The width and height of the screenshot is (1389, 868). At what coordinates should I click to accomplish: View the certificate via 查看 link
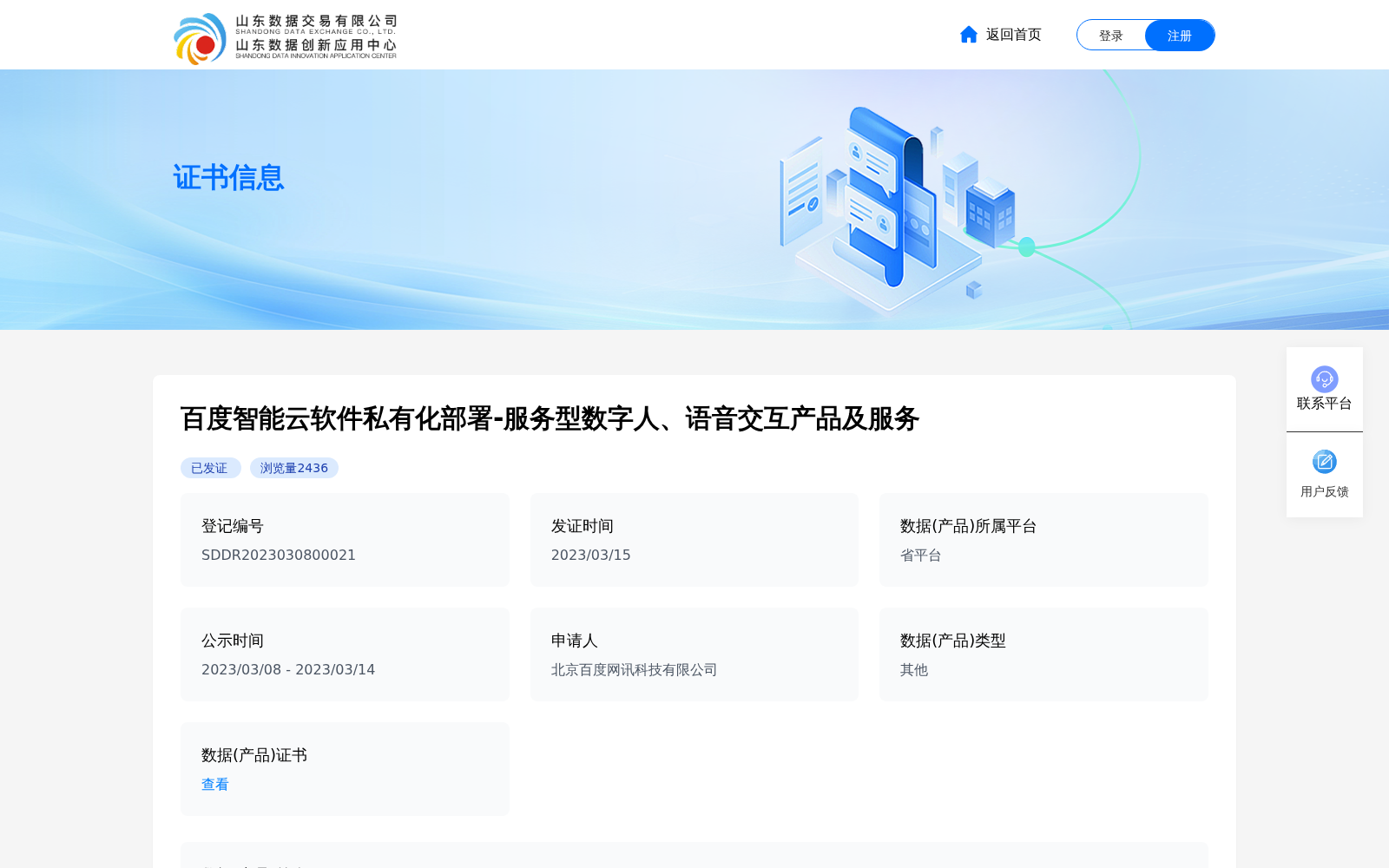(x=215, y=785)
